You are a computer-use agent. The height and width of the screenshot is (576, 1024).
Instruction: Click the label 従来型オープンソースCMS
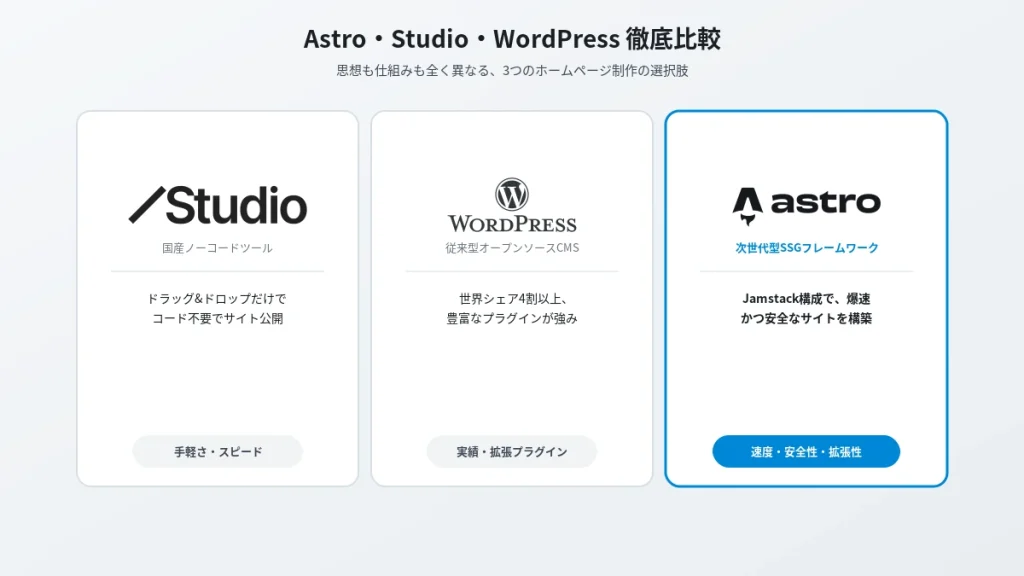(x=512, y=248)
